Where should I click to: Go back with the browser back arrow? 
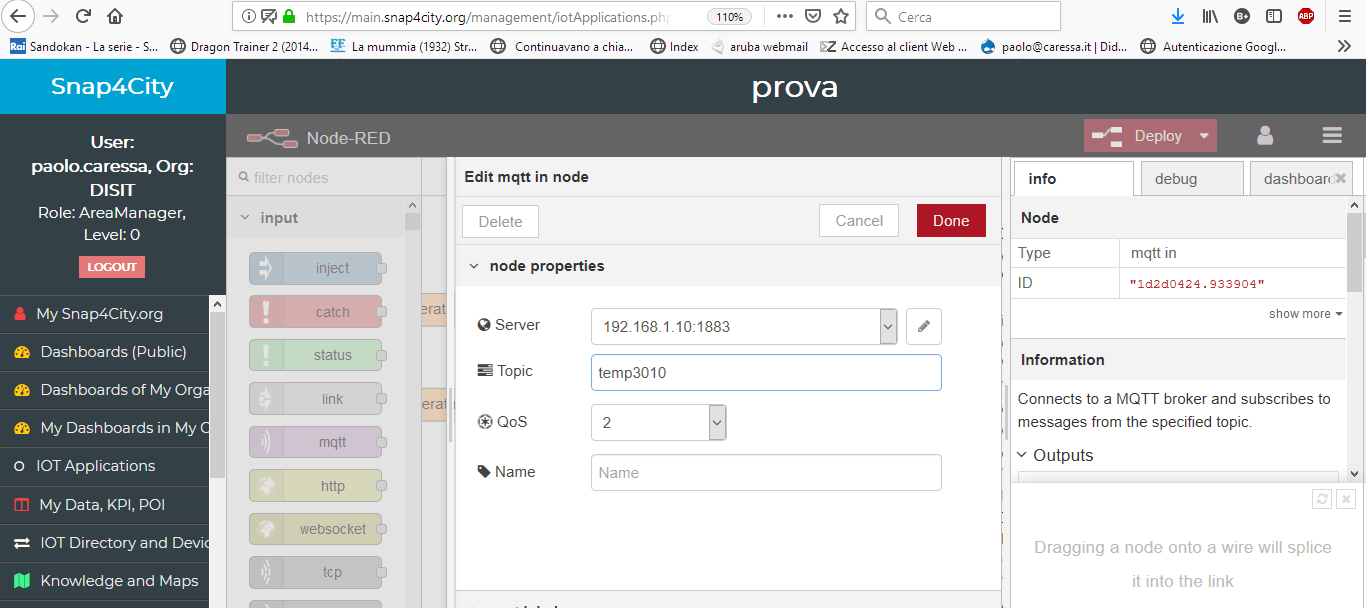[19, 16]
